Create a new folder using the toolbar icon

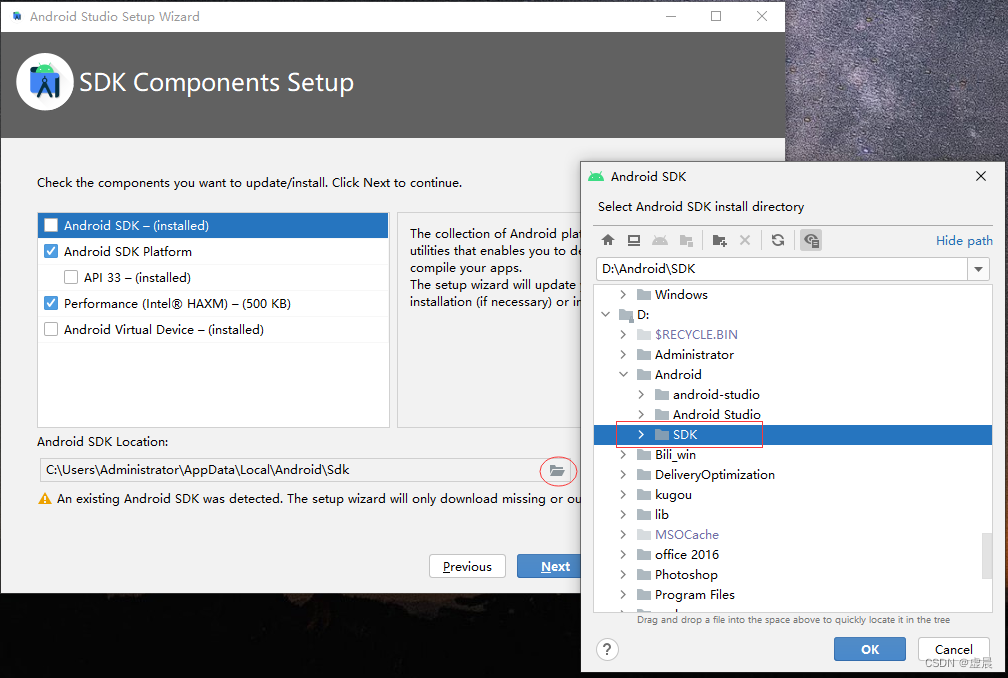[x=720, y=240]
